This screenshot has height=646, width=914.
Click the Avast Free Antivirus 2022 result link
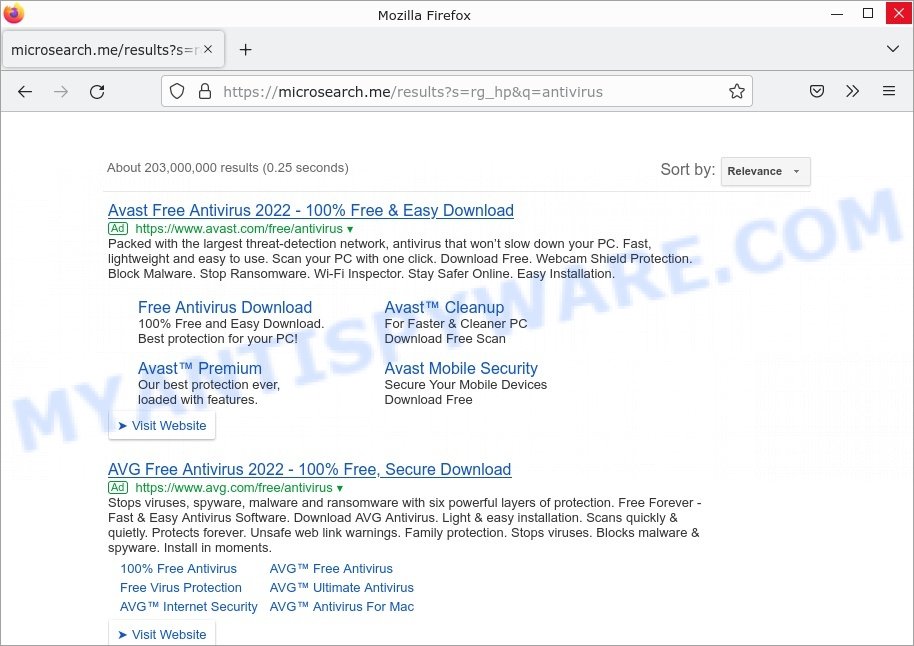[x=310, y=210]
